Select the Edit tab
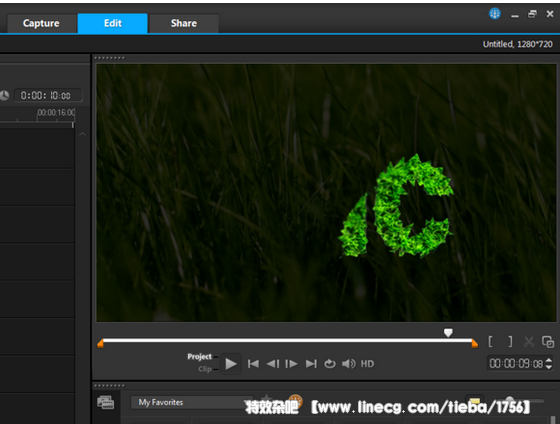The height and width of the screenshot is (424, 560). coord(112,23)
